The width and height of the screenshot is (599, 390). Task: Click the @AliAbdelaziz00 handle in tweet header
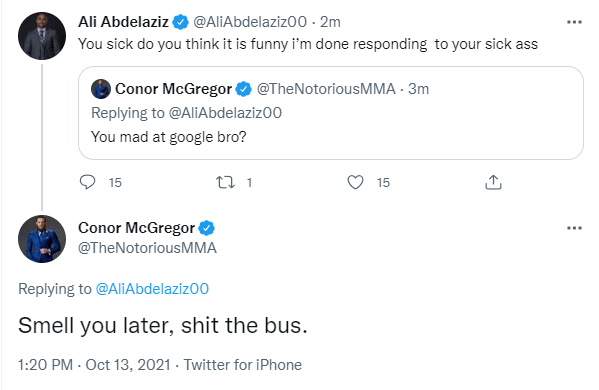tap(250, 22)
